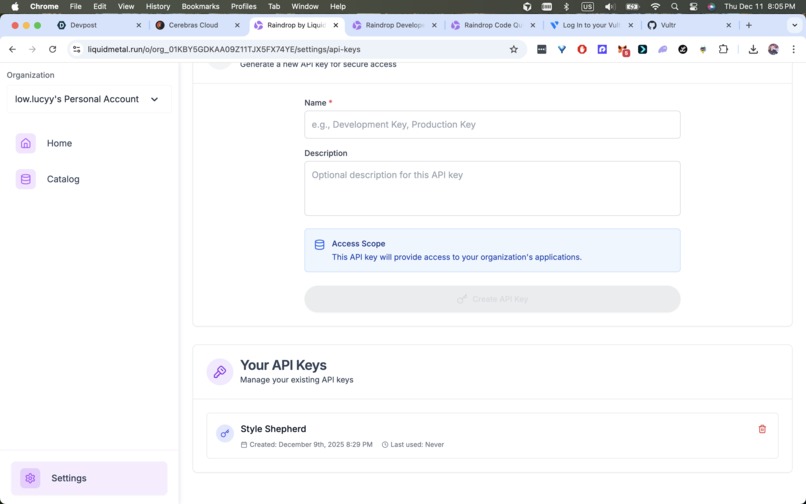Click the Access Scope heading
Viewport: 806px width, 504px height.
click(x=358, y=244)
